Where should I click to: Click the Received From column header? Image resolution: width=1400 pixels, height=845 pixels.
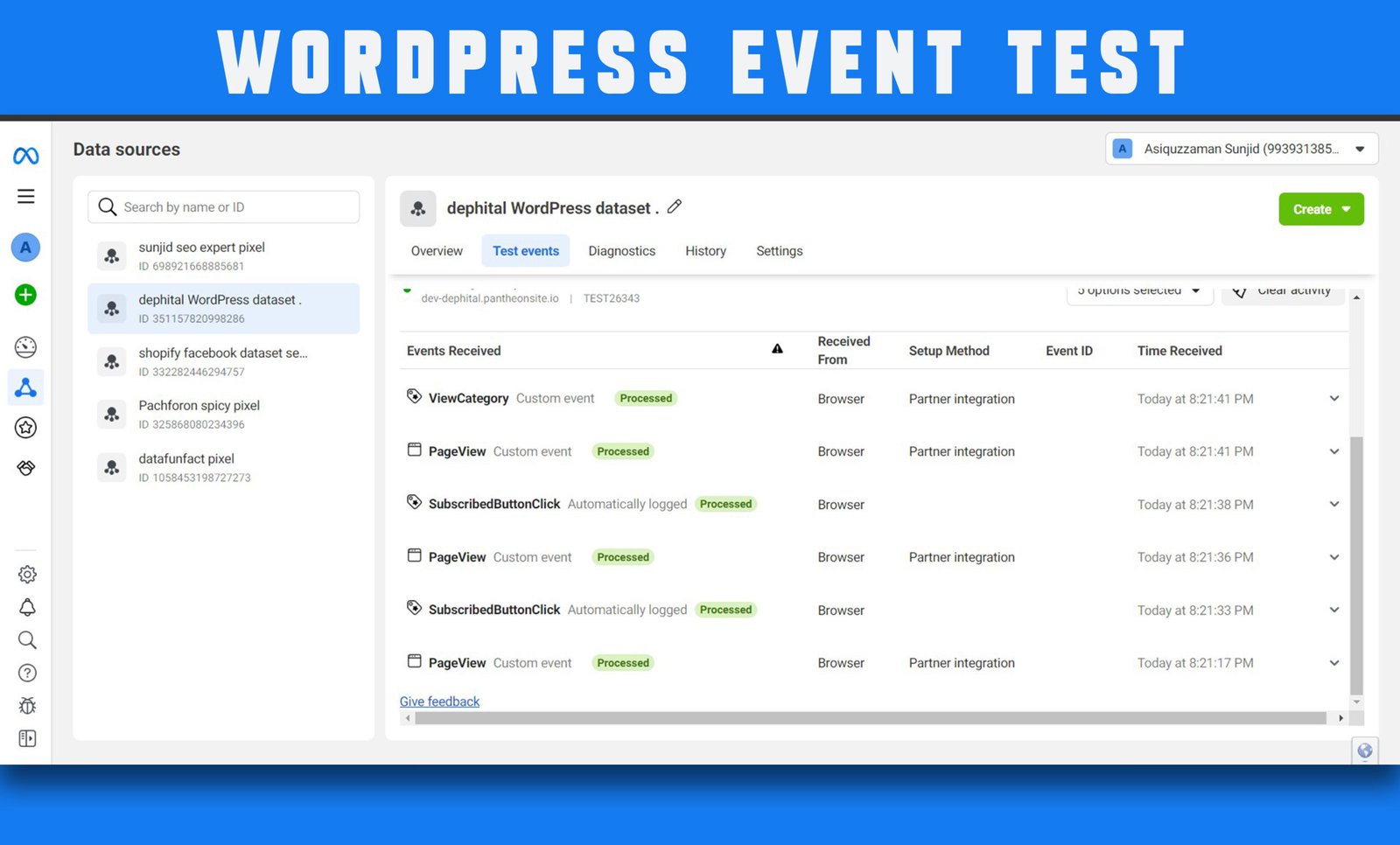pos(843,351)
